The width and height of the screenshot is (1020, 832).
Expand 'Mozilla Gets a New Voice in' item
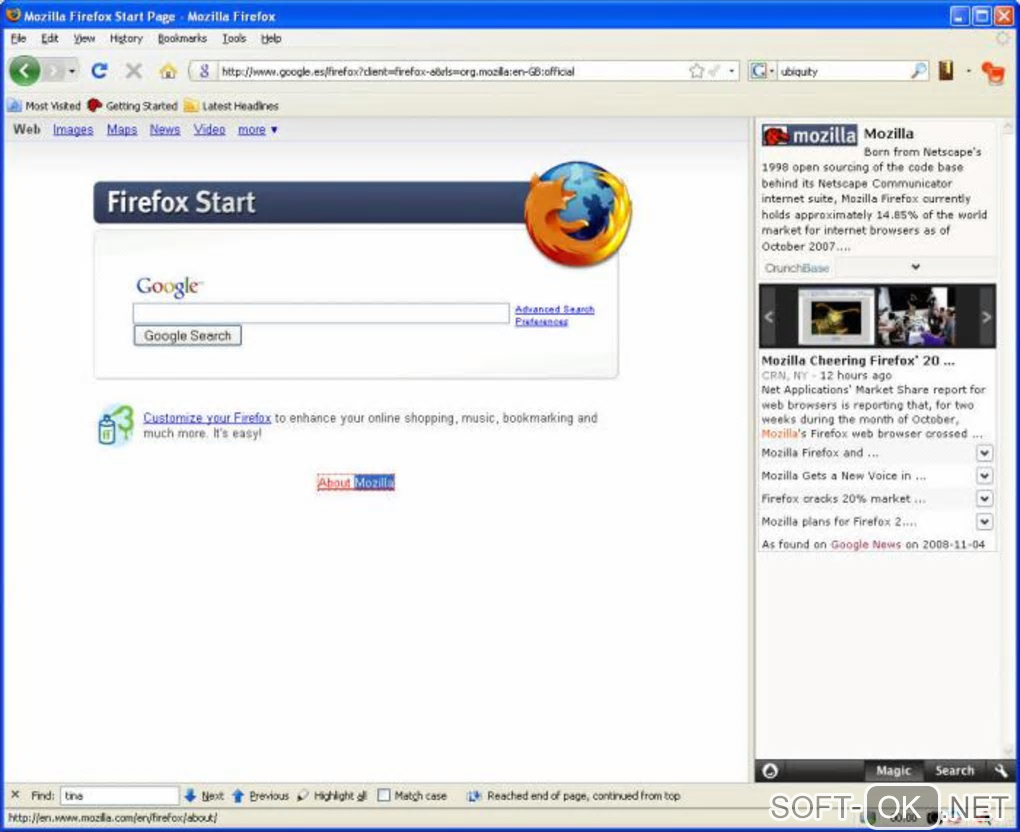coord(984,476)
